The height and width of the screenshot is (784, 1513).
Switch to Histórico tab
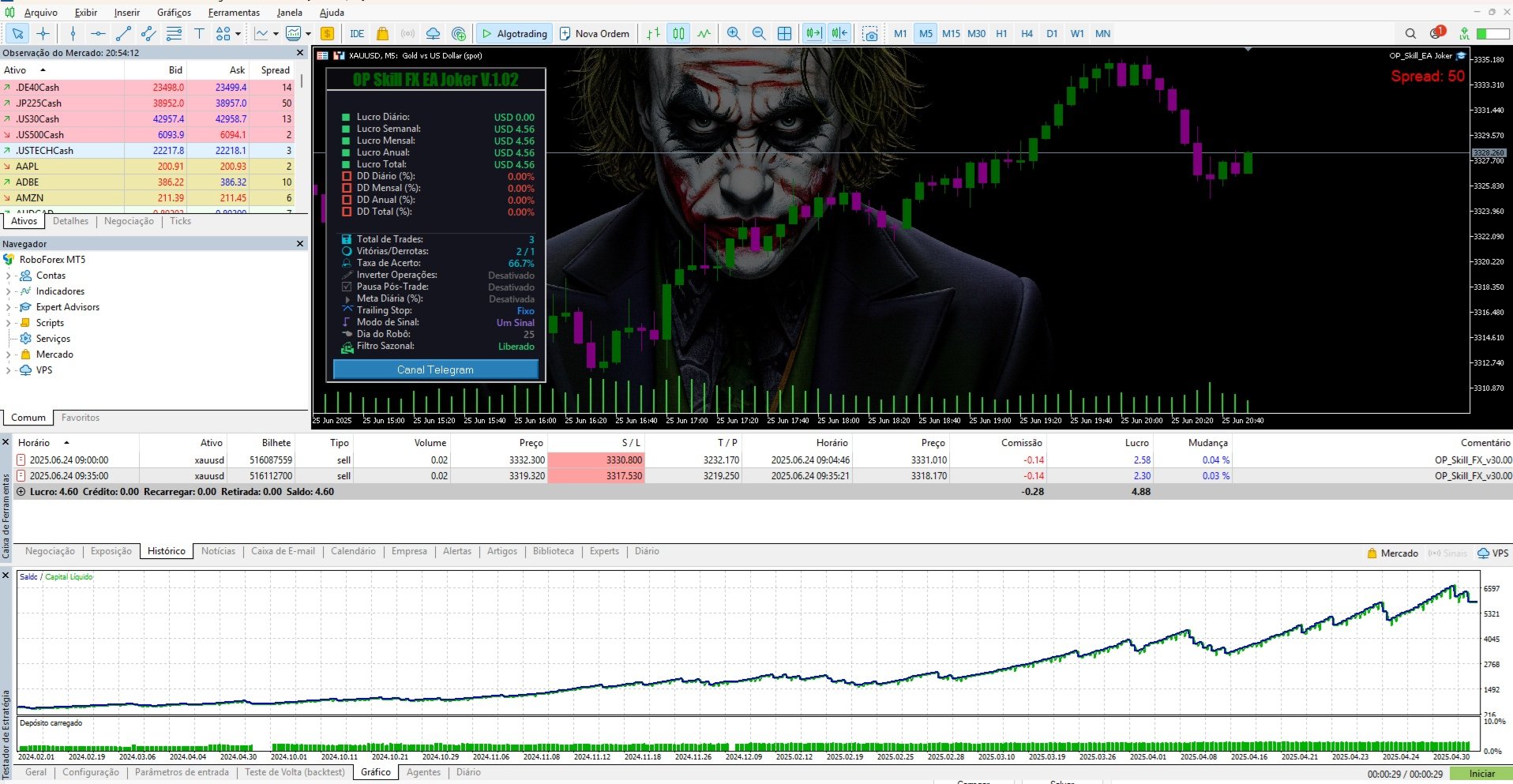(x=167, y=551)
